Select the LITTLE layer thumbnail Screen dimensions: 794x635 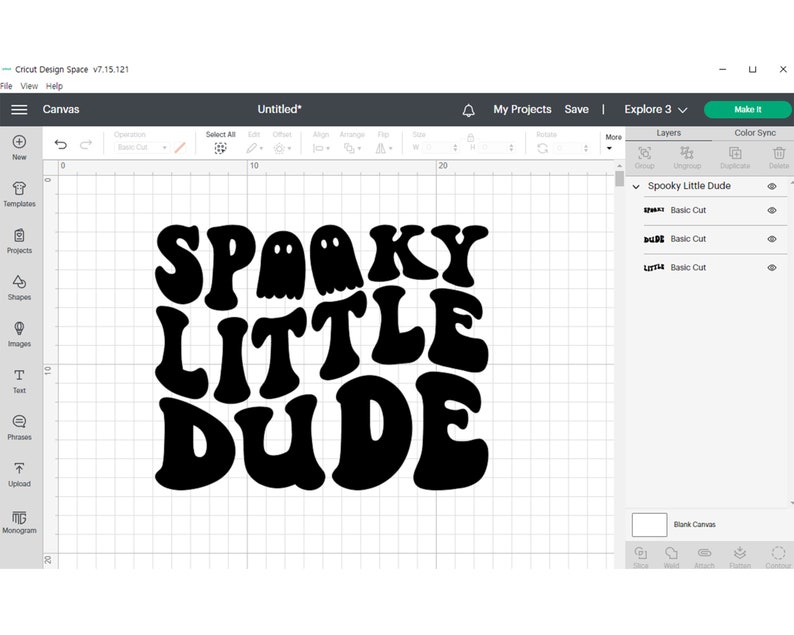[653, 267]
